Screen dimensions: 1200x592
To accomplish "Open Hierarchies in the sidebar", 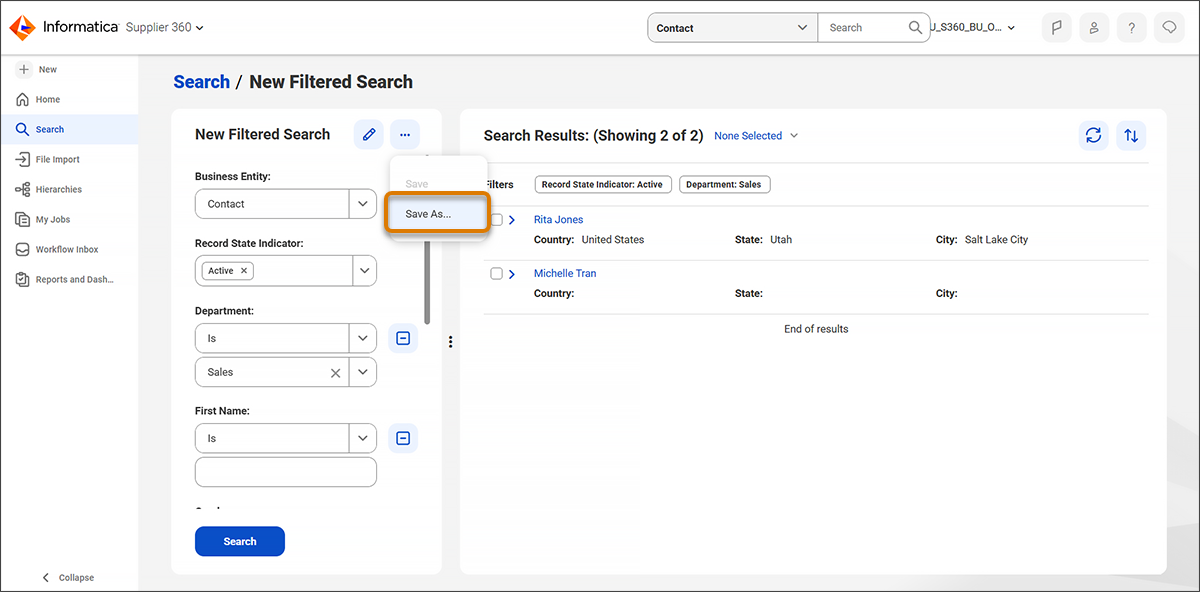I will coord(69,189).
